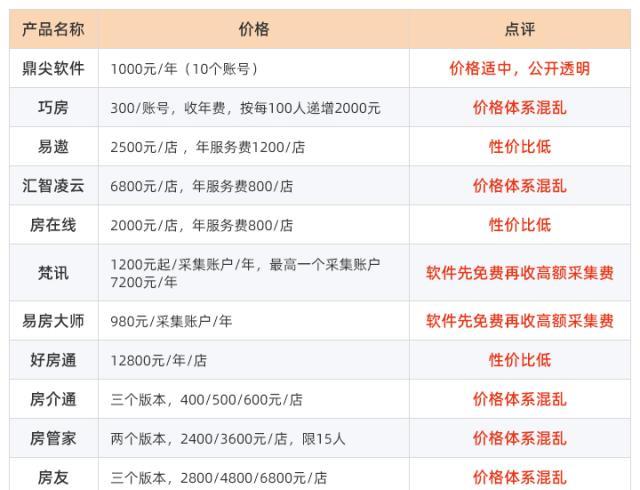Screen dimensions: 640x490
Task: Click the 6800元/店，年服务费800/店 price cell
Action: [254, 186]
